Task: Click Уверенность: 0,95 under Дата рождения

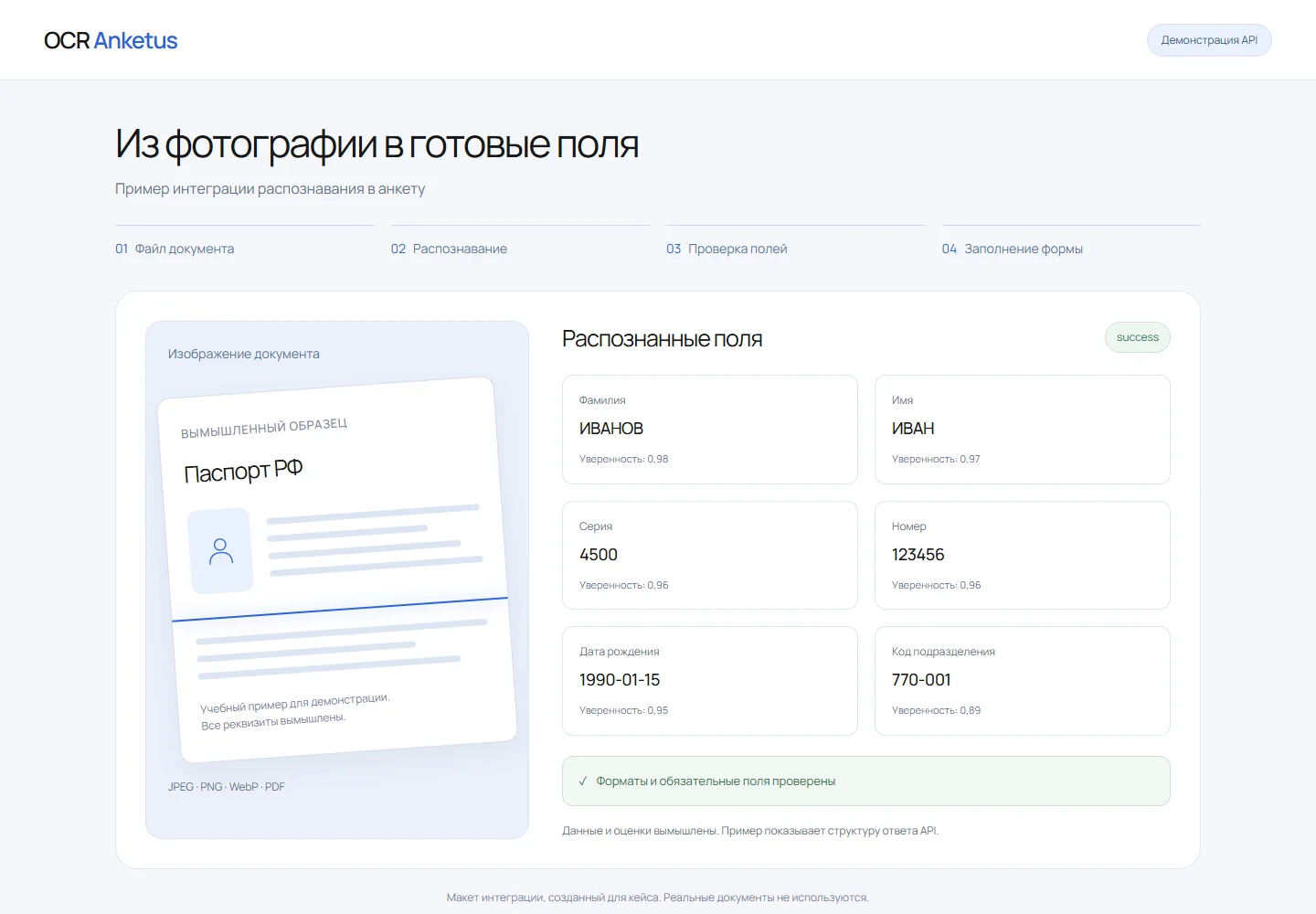Action: pyautogui.click(x=623, y=710)
